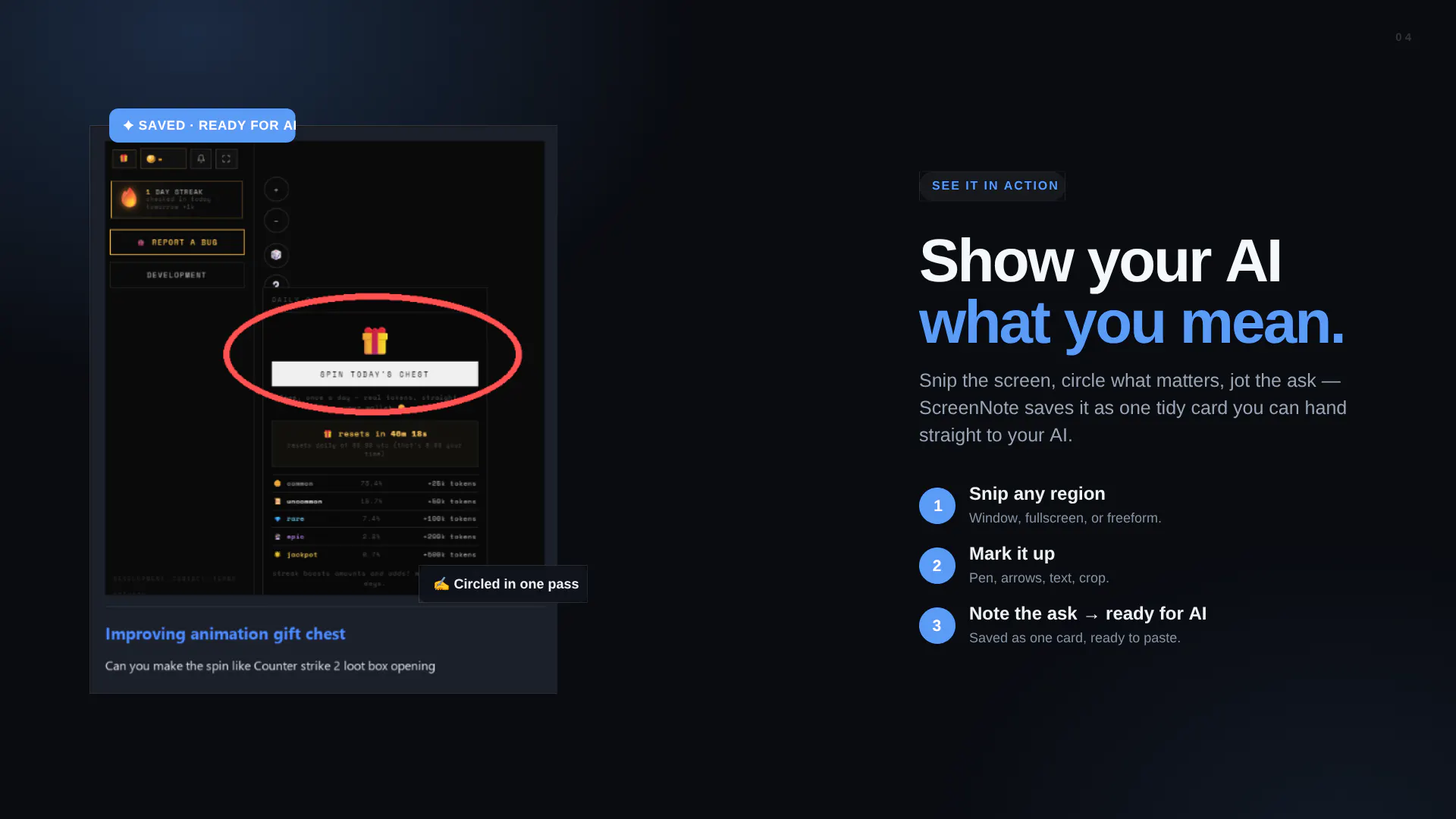Click the Circled in one pass chip
The height and width of the screenshot is (819, 1456).
(x=504, y=584)
